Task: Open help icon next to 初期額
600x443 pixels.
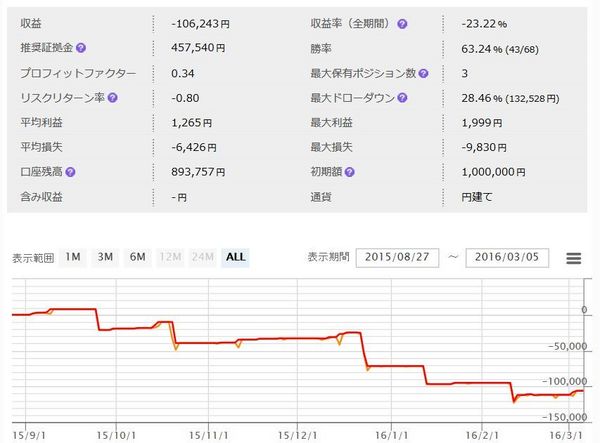Action: (350, 172)
